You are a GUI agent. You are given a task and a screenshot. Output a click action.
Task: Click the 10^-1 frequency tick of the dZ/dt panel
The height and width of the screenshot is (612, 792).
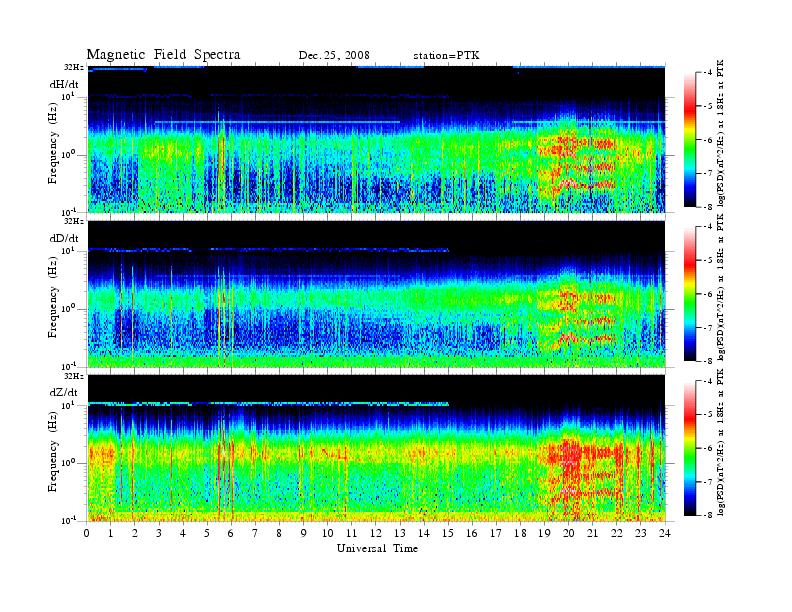tap(68, 520)
